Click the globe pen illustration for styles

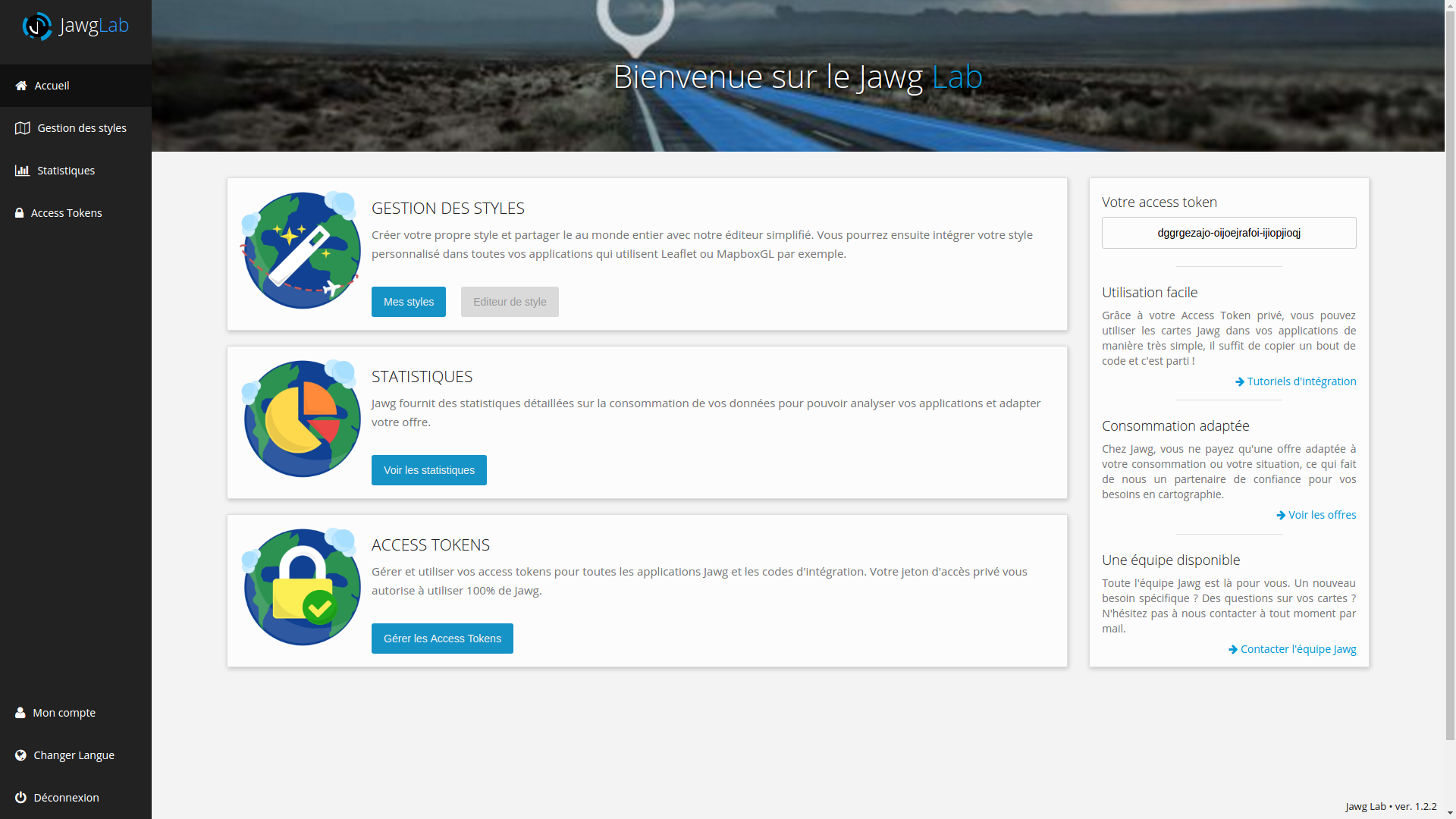pyautogui.click(x=301, y=250)
